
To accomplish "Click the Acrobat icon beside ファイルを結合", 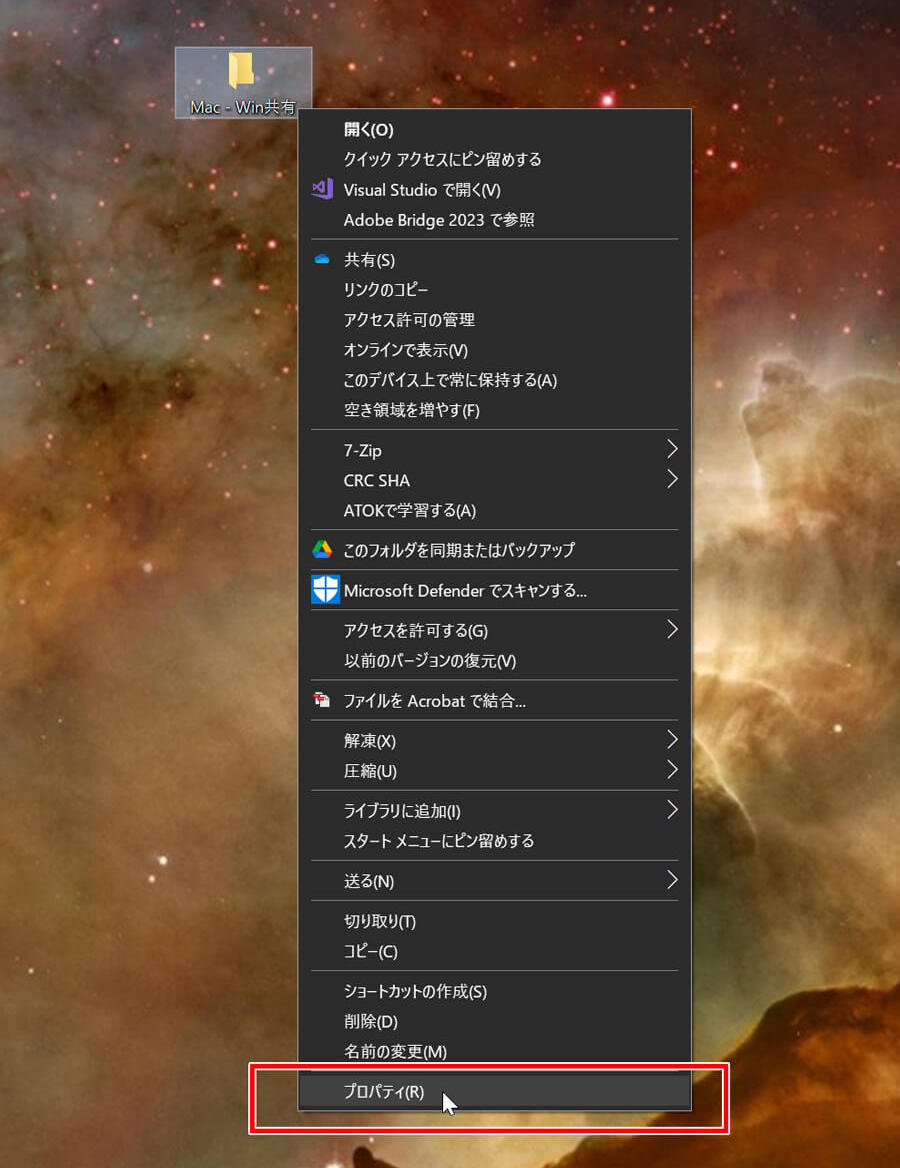I will click(x=322, y=699).
